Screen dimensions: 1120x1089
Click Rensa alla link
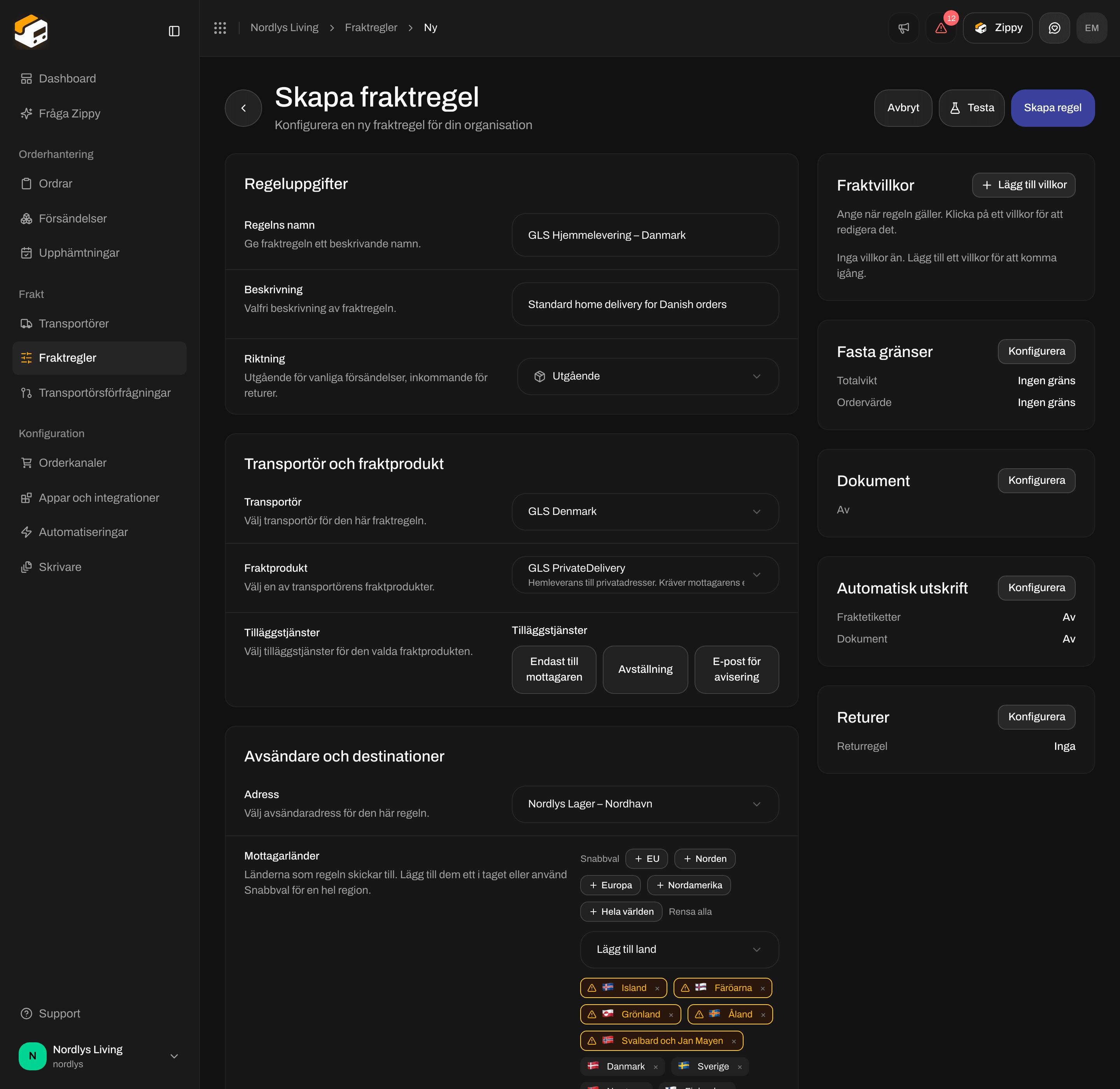click(690, 912)
